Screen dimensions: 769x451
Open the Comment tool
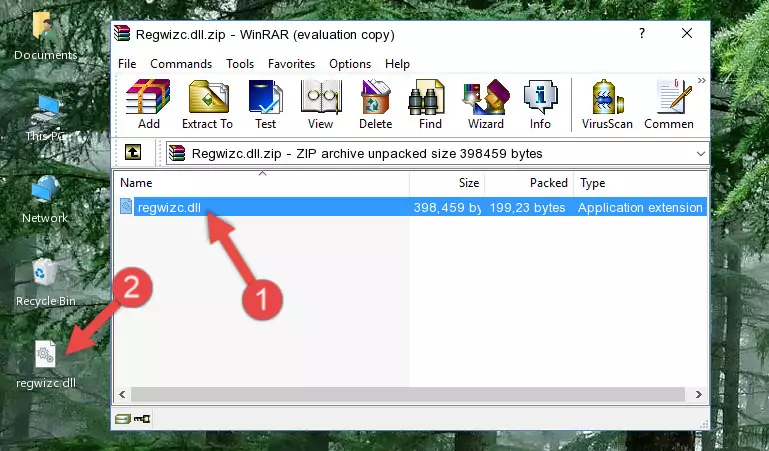(x=669, y=104)
